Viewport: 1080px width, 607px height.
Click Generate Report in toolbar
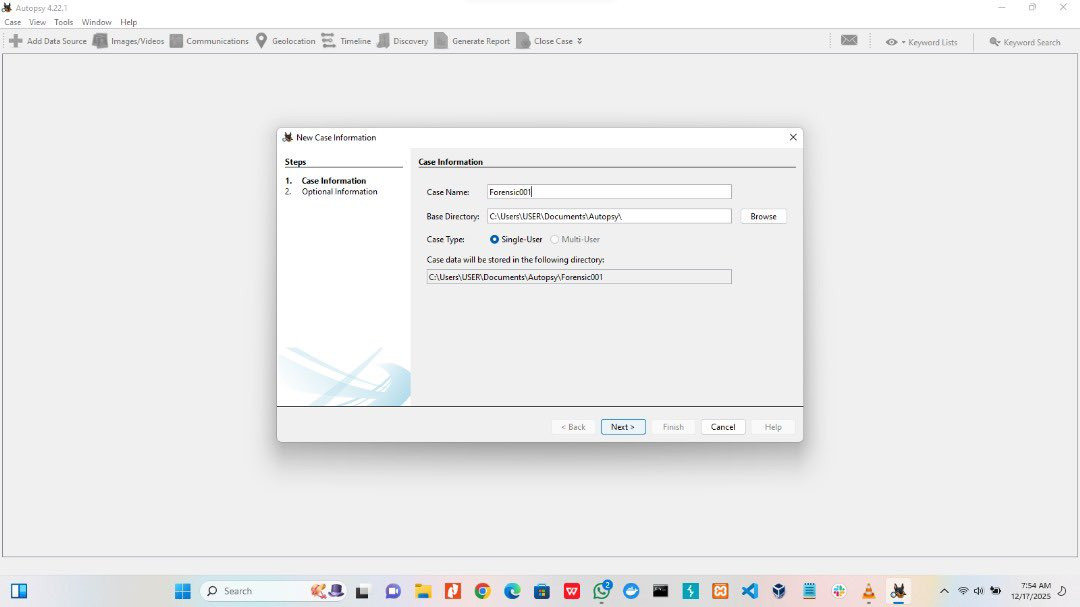click(x=472, y=41)
